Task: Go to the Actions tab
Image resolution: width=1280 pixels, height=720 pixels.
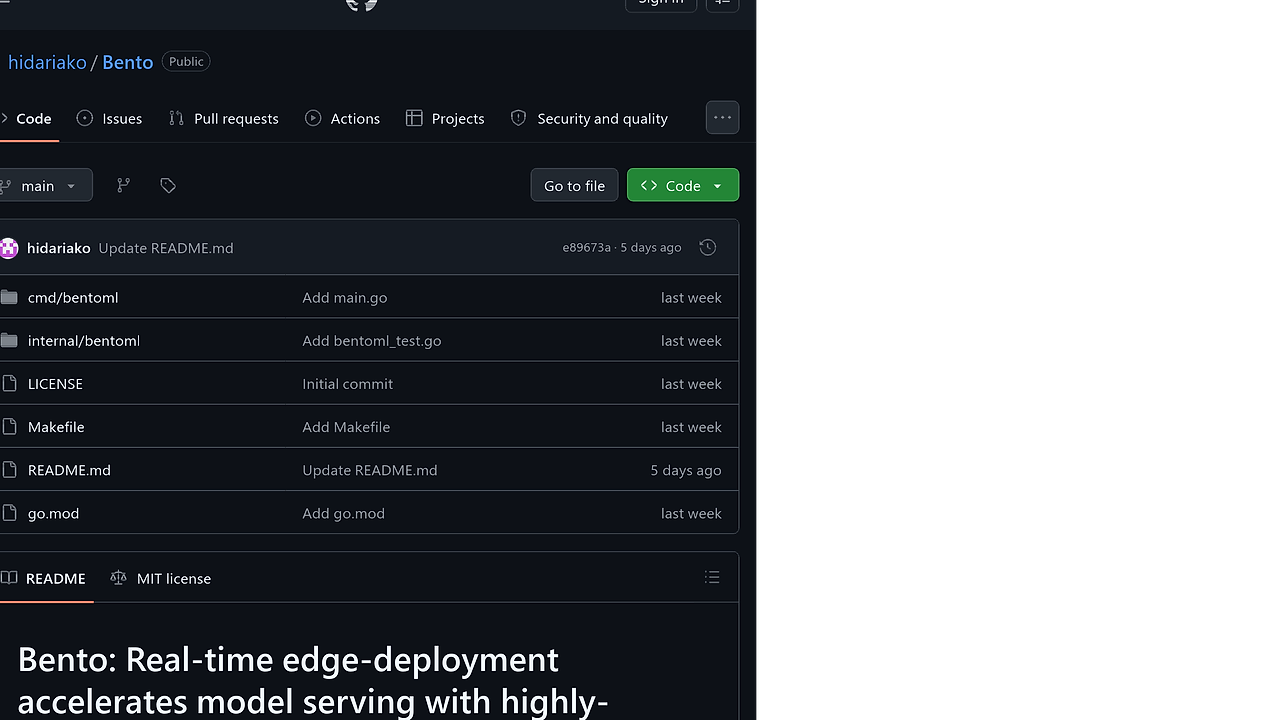Action: click(x=342, y=118)
